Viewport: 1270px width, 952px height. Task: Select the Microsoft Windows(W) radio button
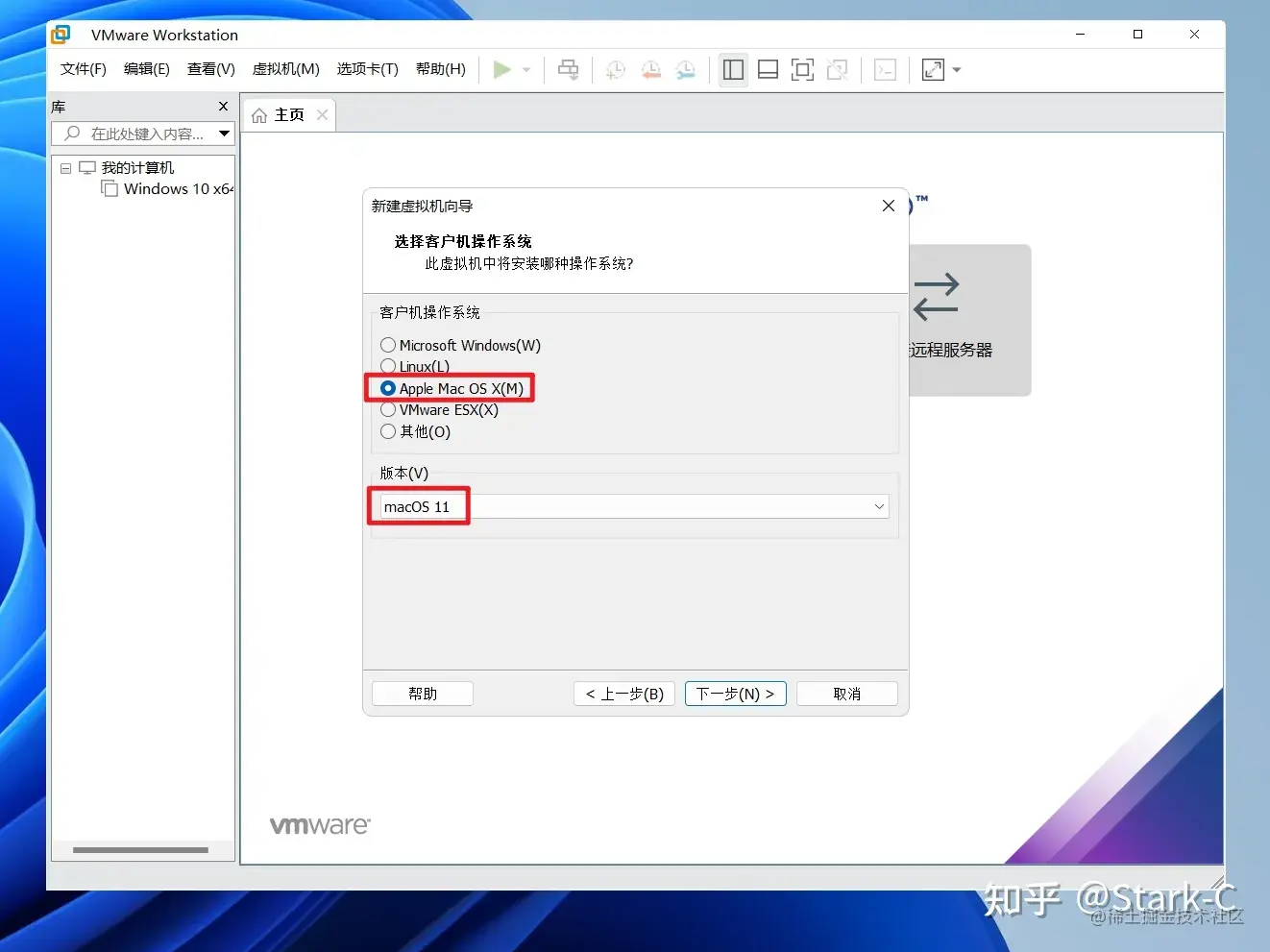388,345
